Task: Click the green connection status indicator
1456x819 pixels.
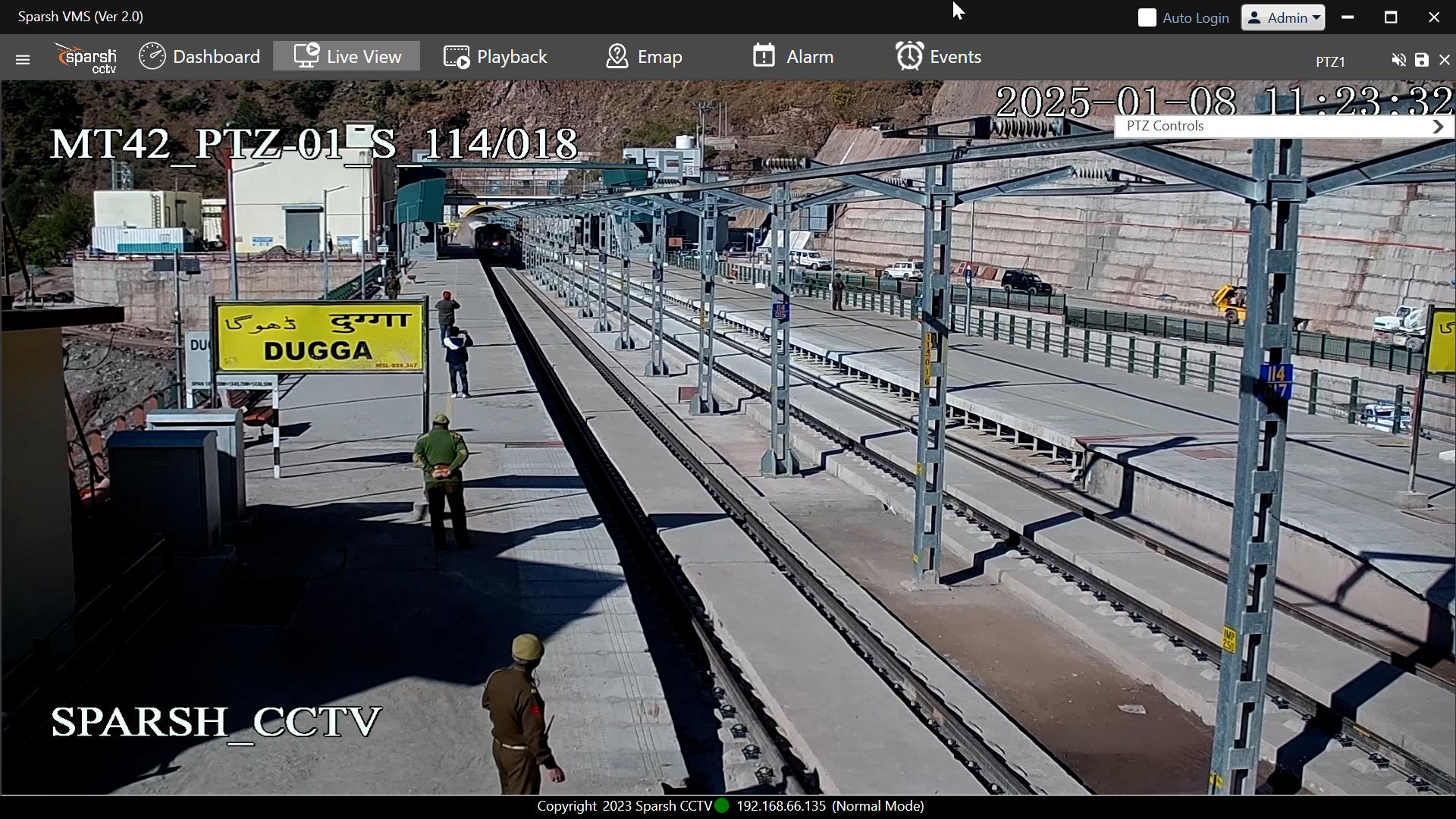Action: (x=722, y=806)
